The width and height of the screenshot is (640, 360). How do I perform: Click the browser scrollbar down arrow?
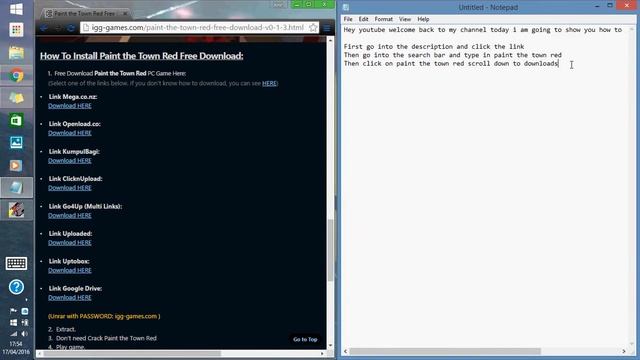point(330,345)
